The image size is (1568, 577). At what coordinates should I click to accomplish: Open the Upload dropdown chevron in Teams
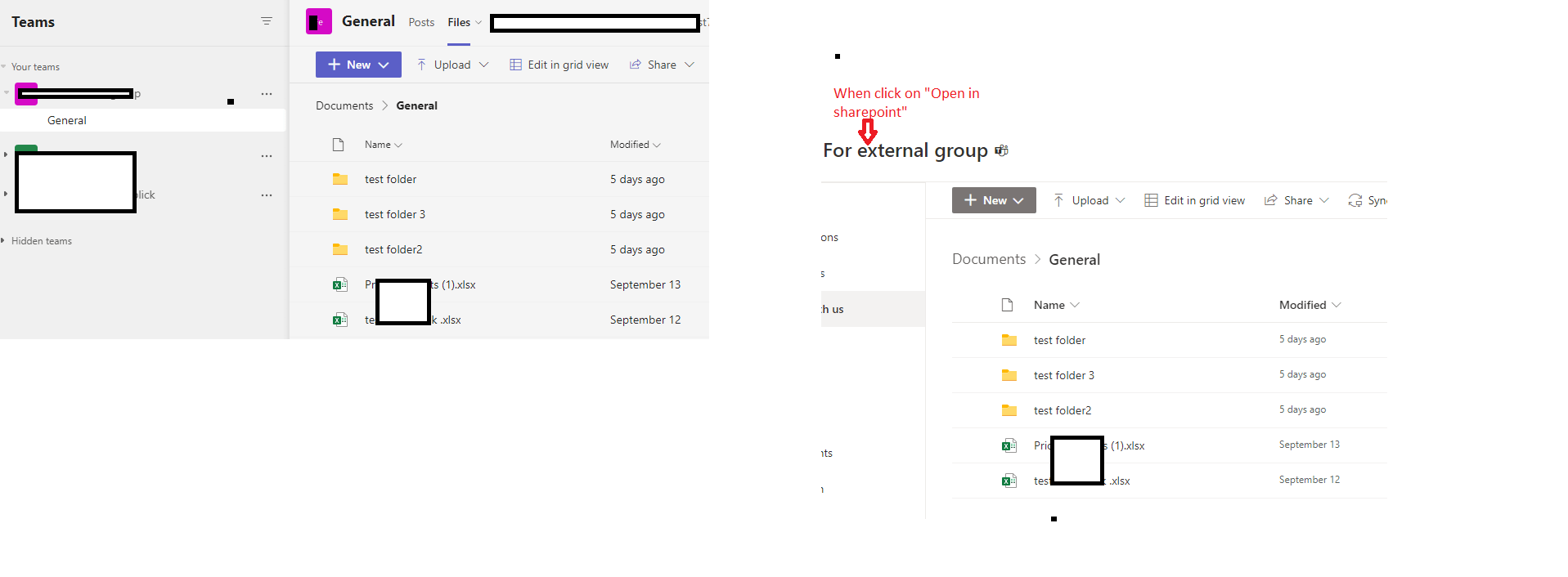point(483,65)
